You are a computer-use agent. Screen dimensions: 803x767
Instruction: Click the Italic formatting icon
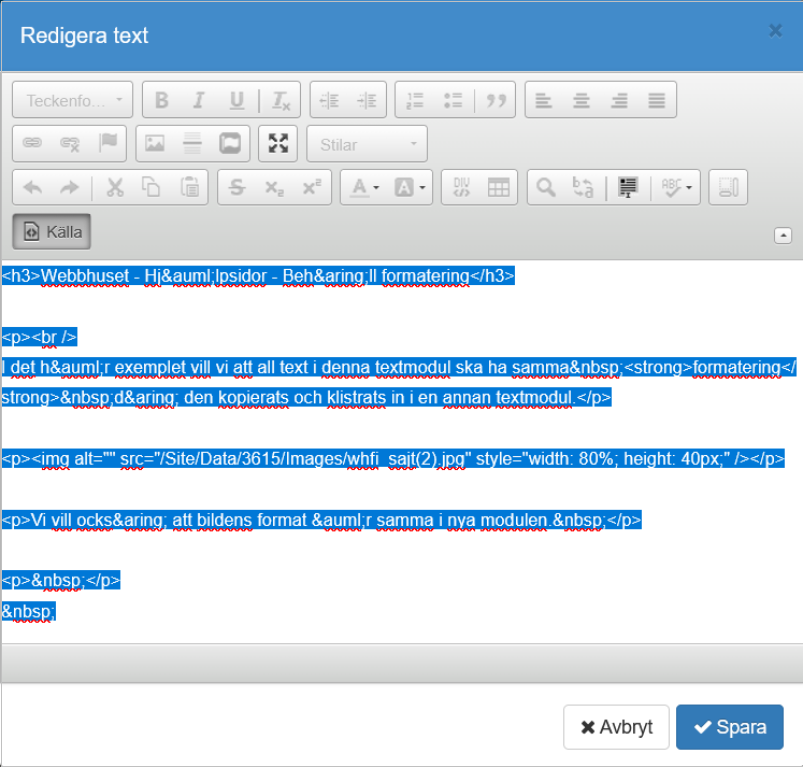point(199,100)
